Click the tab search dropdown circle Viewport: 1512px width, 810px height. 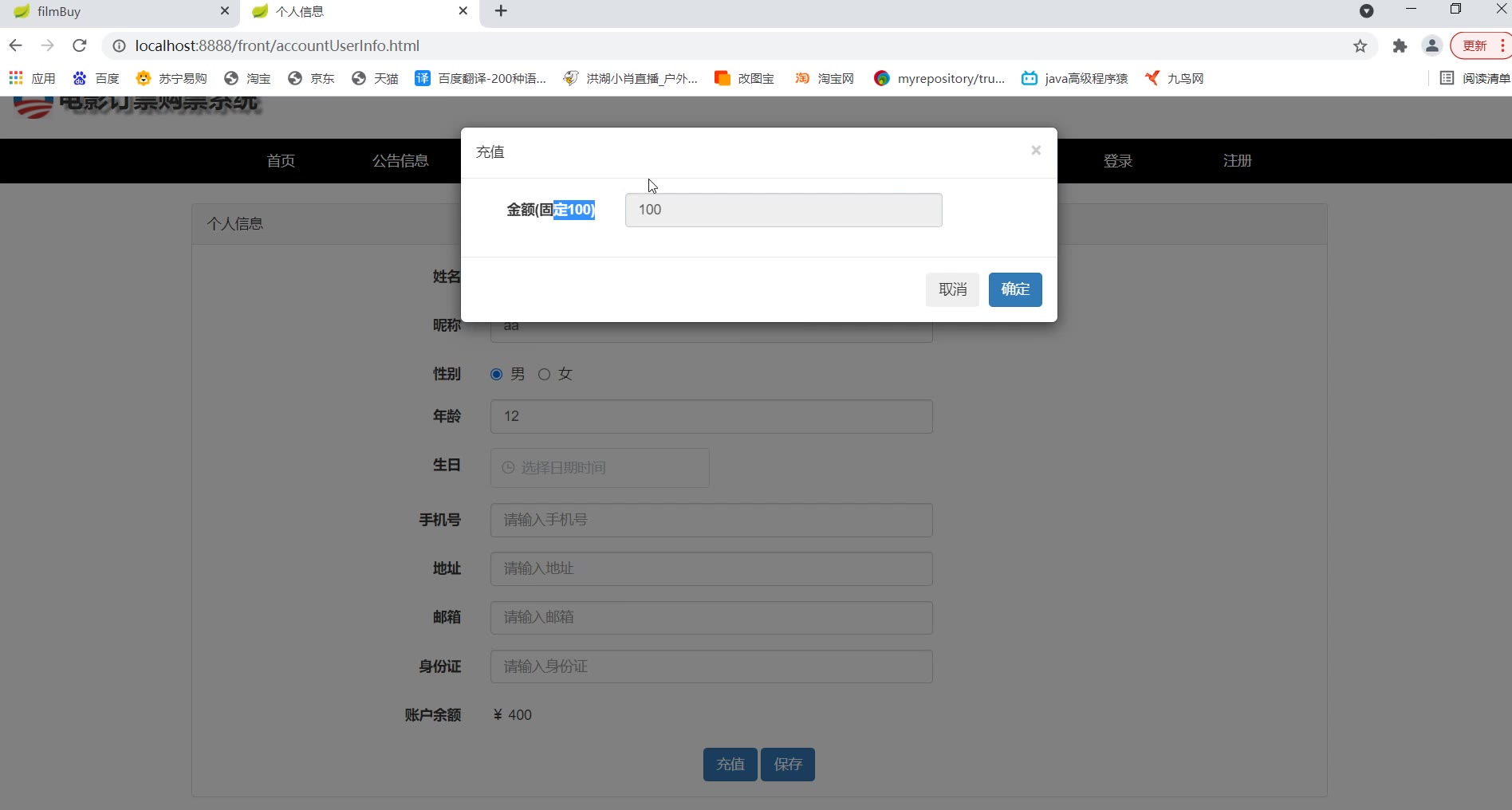pos(1367,11)
